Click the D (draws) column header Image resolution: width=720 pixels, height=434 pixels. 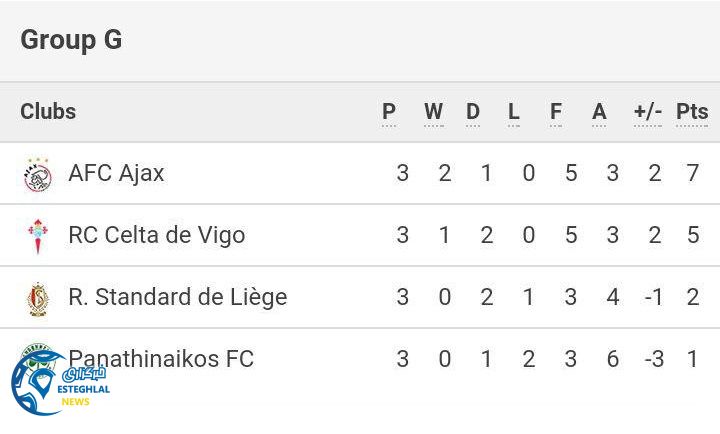pos(473,112)
